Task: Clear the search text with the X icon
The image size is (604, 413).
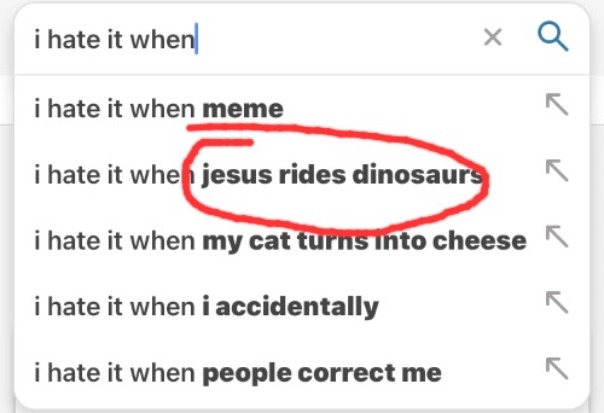Action: click(x=493, y=37)
